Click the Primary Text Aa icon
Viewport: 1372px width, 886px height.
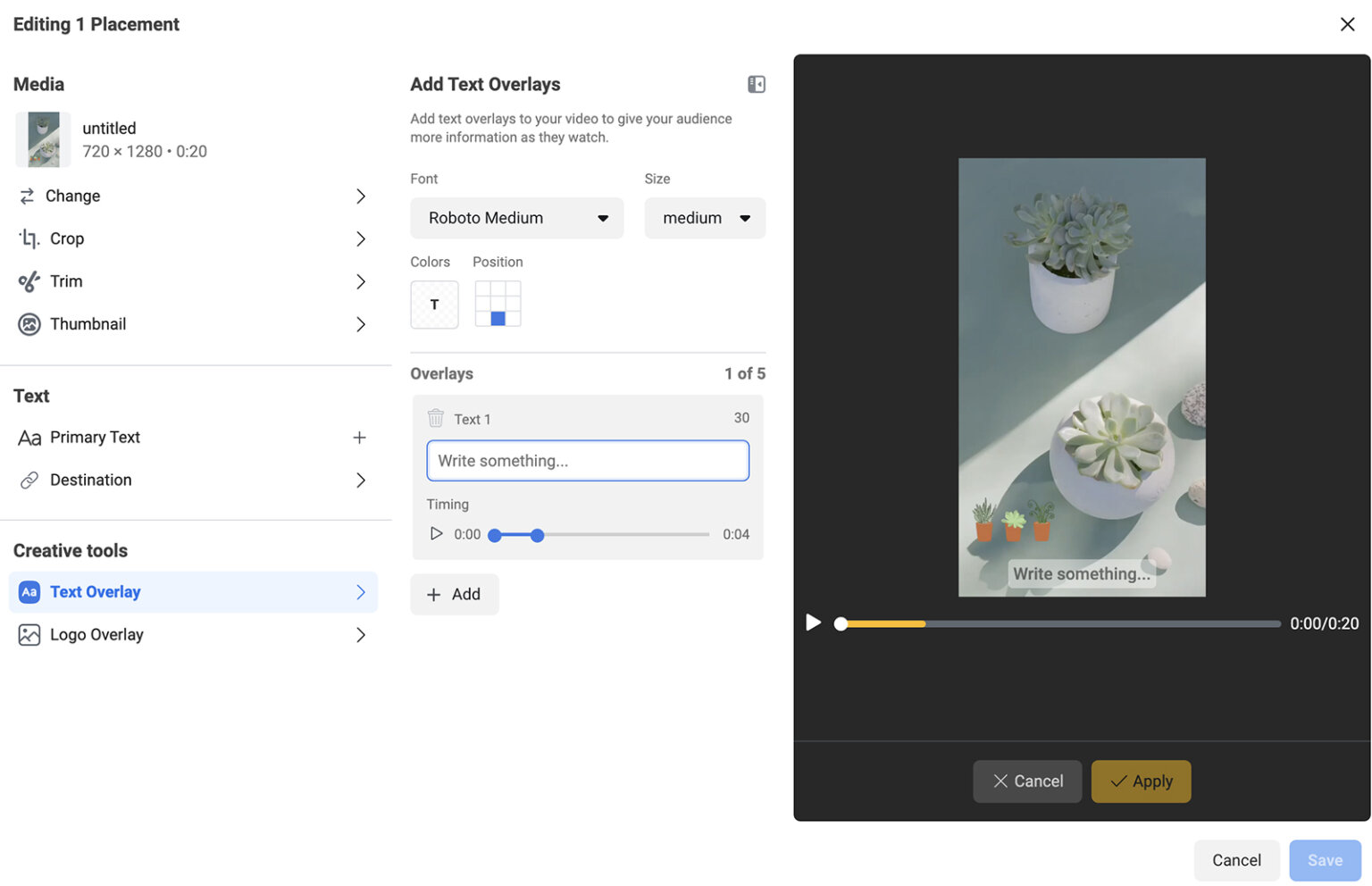pyautogui.click(x=29, y=437)
